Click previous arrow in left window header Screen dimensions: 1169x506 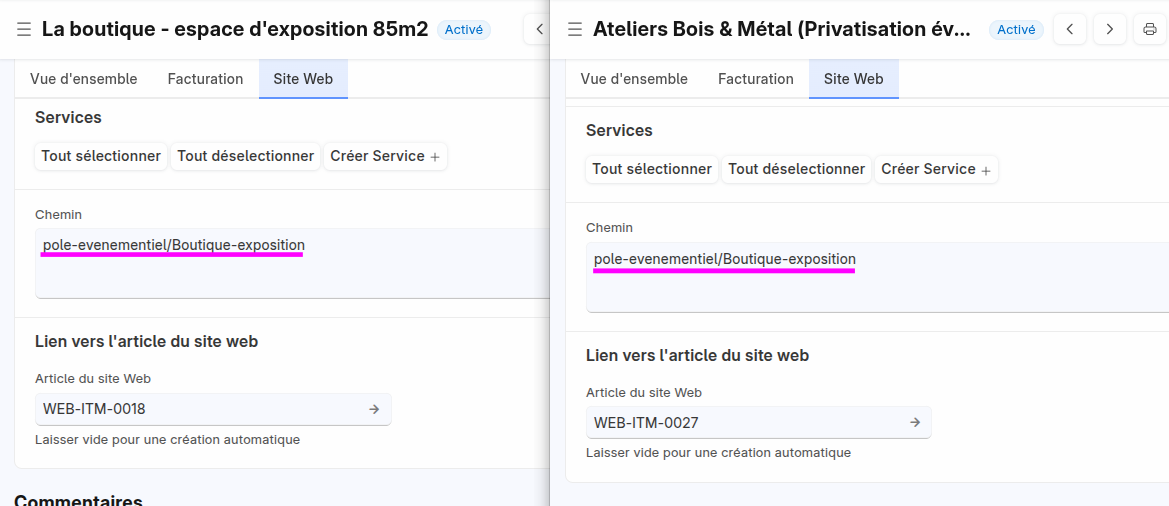tap(539, 29)
